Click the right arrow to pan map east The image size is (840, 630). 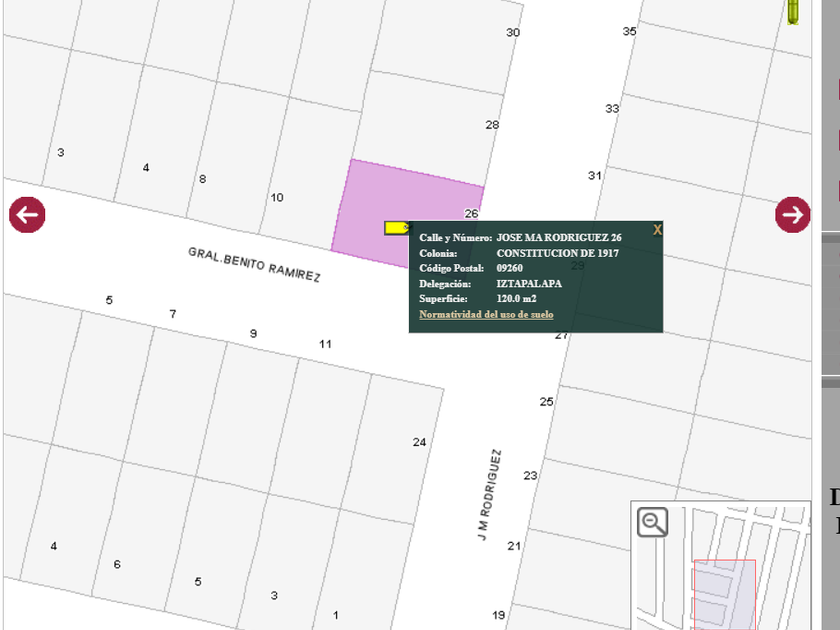[x=793, y=215]
